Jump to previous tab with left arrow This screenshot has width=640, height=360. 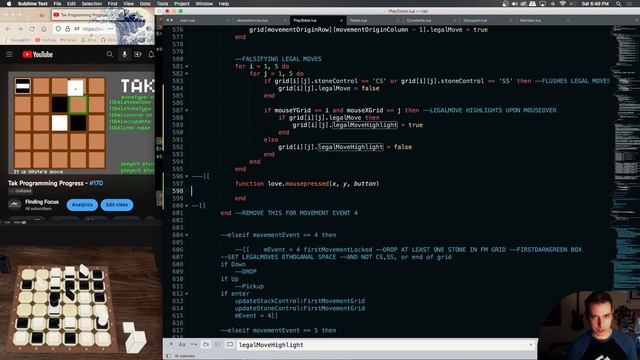(167, 20)
